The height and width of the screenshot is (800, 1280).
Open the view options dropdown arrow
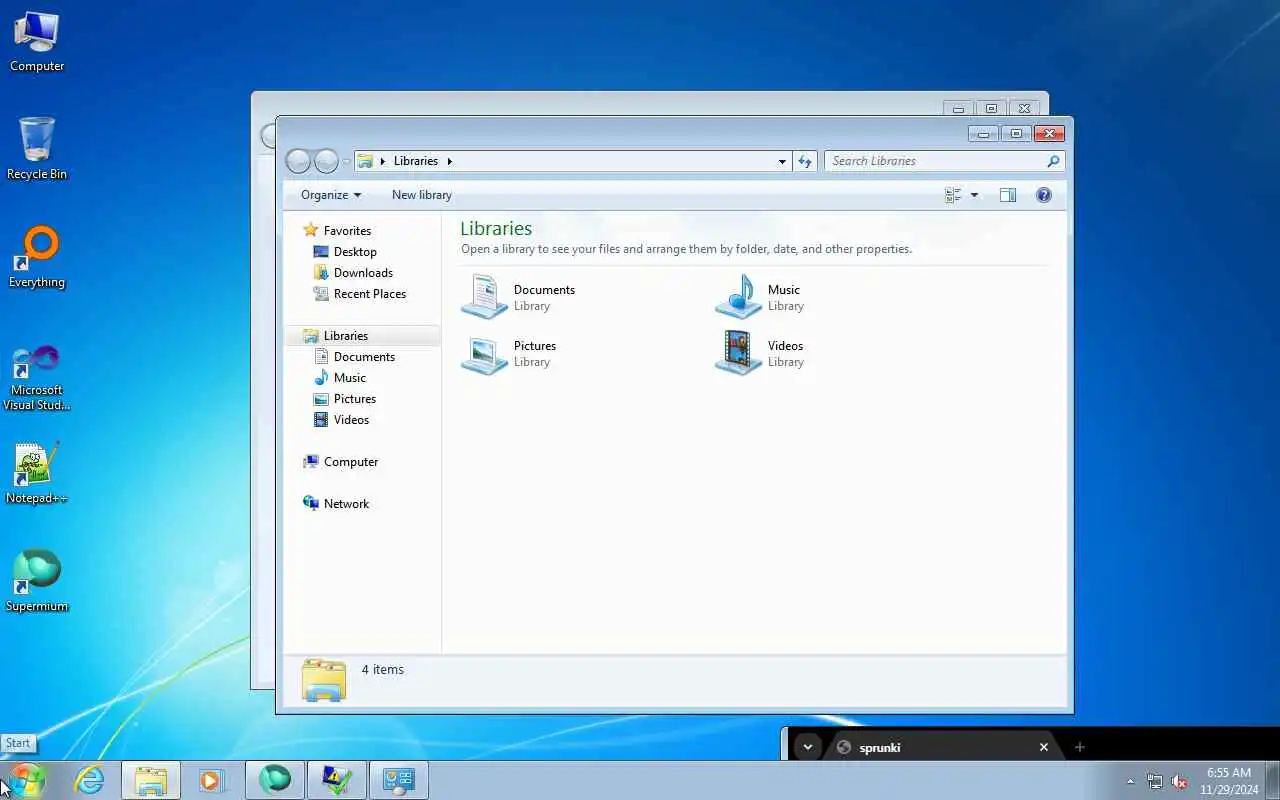(975, 195)
